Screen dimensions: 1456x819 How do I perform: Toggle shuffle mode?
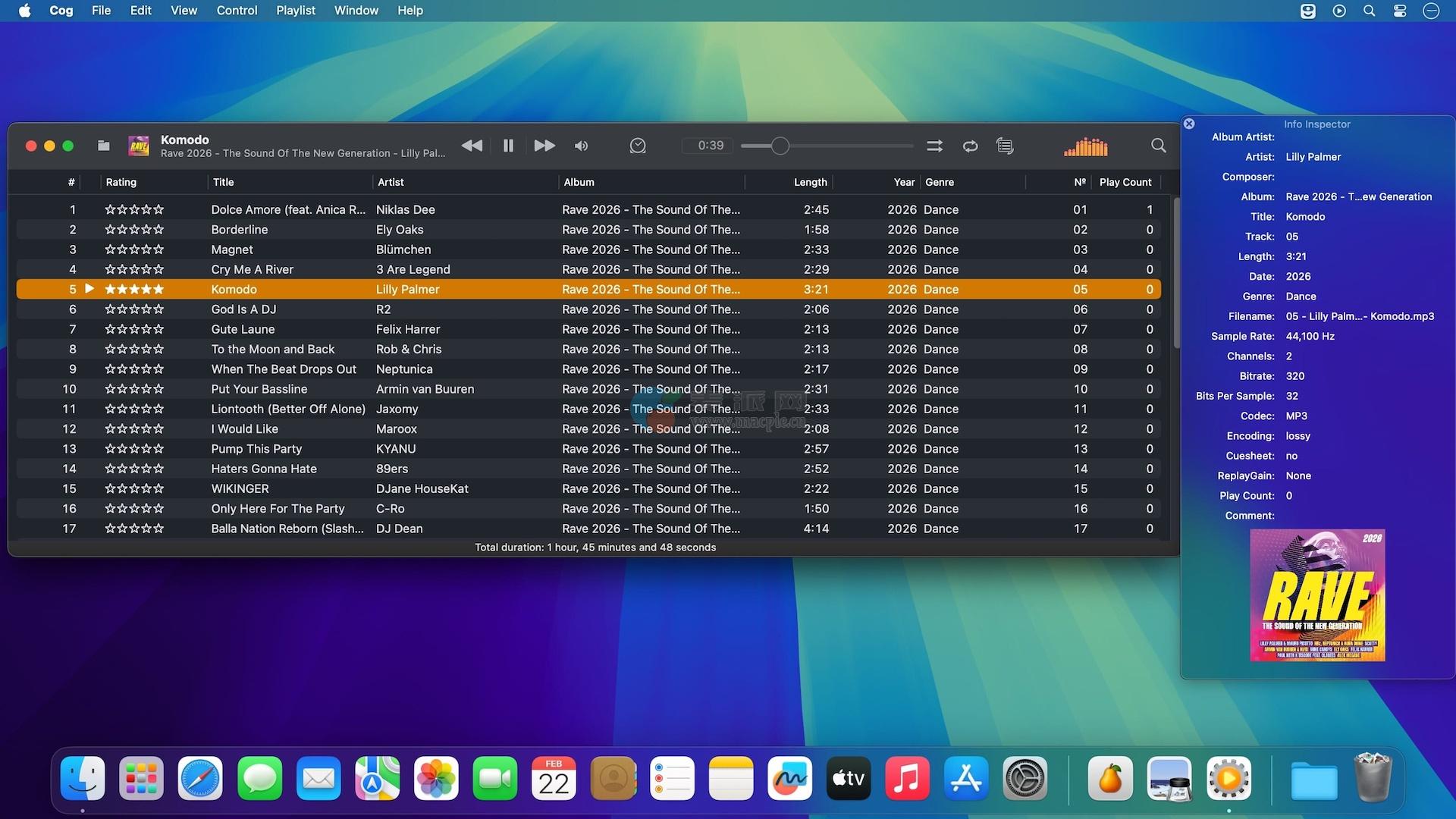[934, 146]
